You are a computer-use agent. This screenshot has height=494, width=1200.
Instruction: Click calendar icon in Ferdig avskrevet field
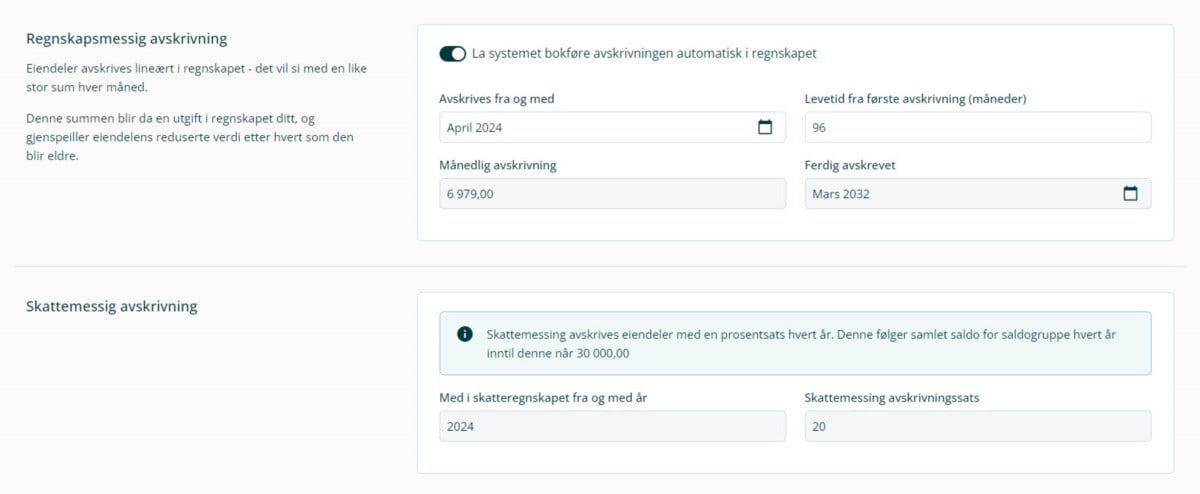(1130, 194)
